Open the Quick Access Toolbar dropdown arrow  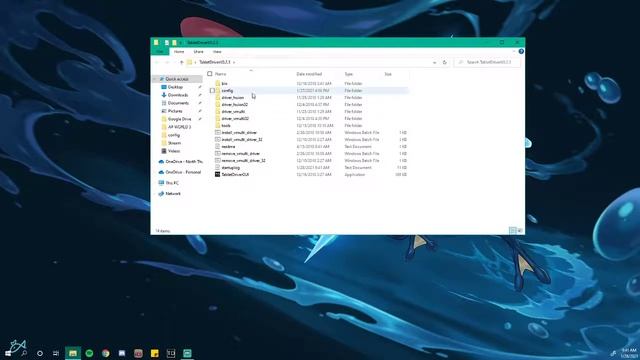point(181,42)
